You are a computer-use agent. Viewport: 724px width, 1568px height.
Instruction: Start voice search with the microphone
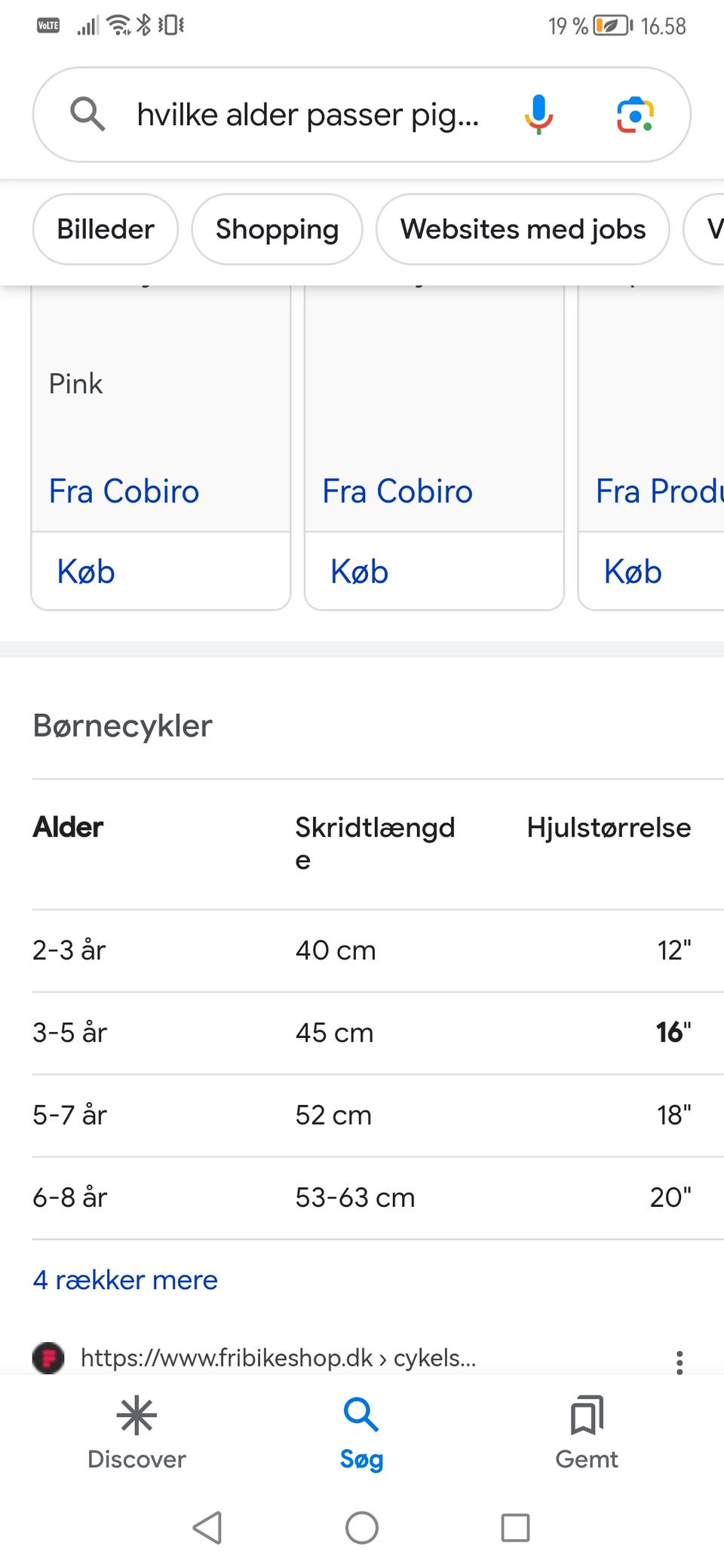click(x=538, y=115)
